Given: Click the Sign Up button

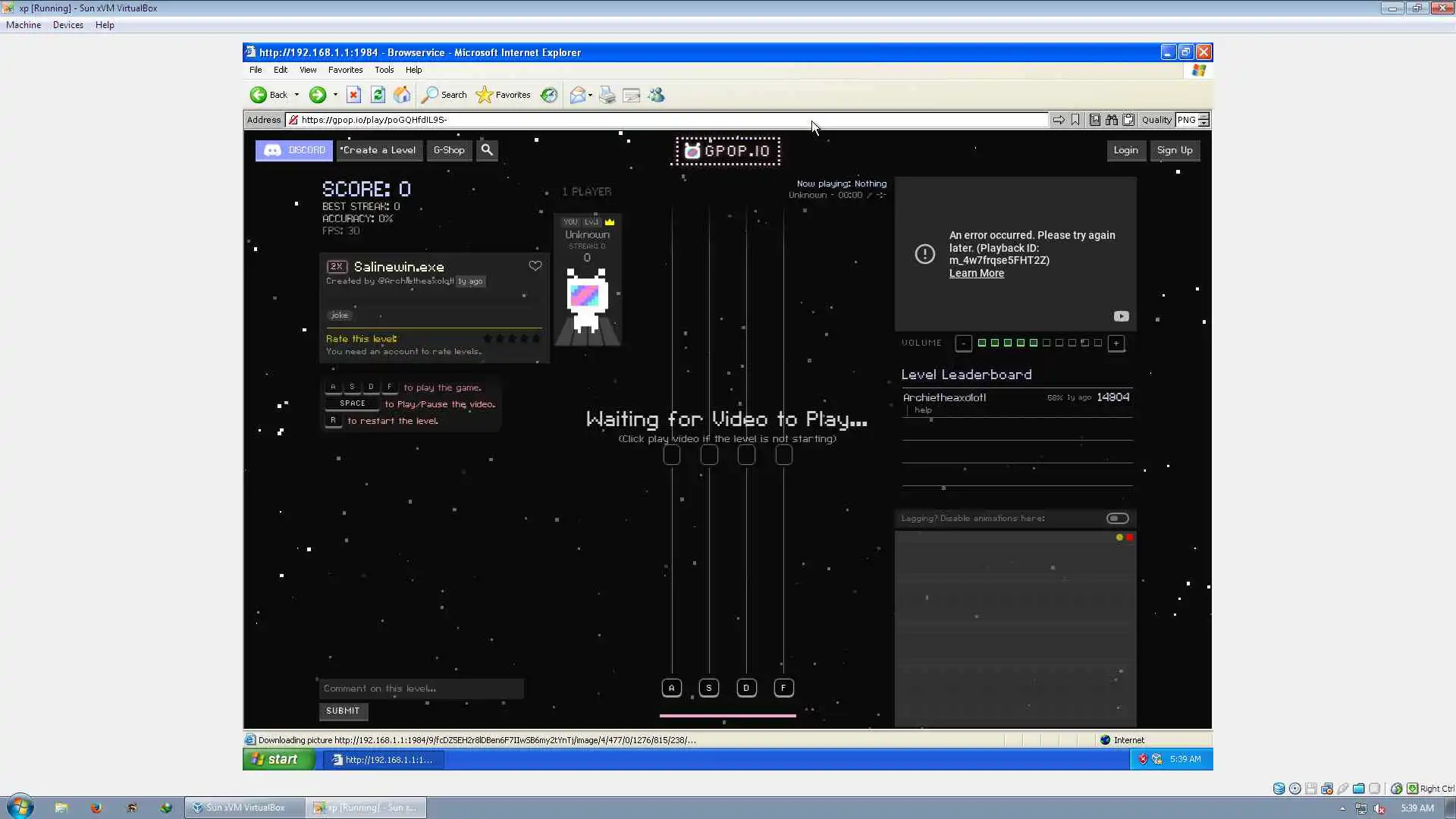Looking at the screenshot, I should pyautogui.click(x=1174, y=150).
